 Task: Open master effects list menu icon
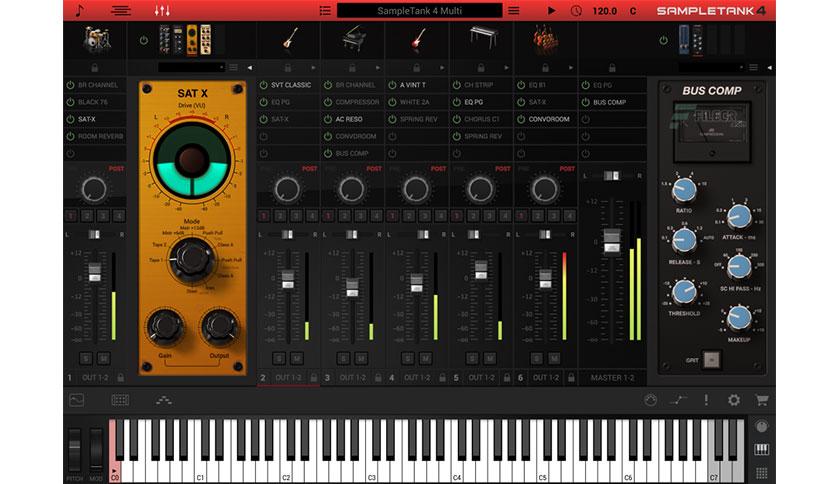(x=753, y=67)
